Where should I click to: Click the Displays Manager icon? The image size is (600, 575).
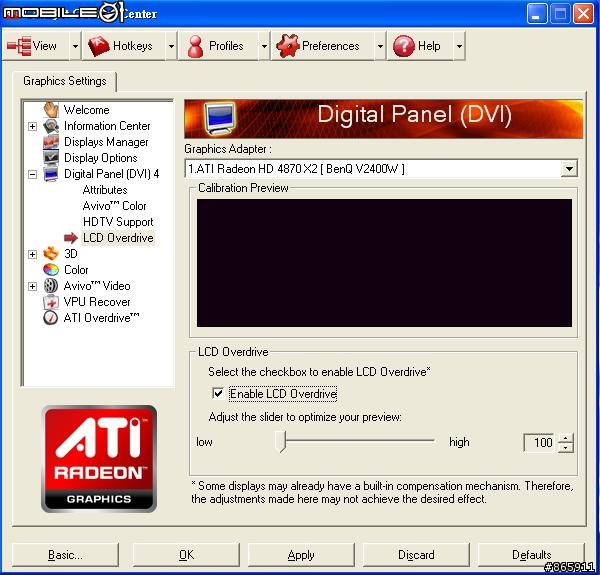tap(51, 142)
